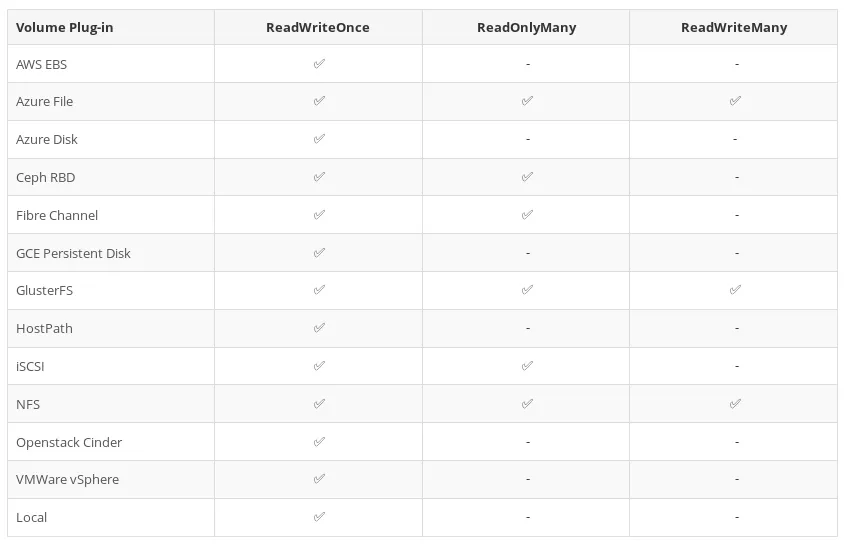847x549 pixels.
Task: Click the AWS EBS ReadWriteOnce checkmark
Action: 319,64
